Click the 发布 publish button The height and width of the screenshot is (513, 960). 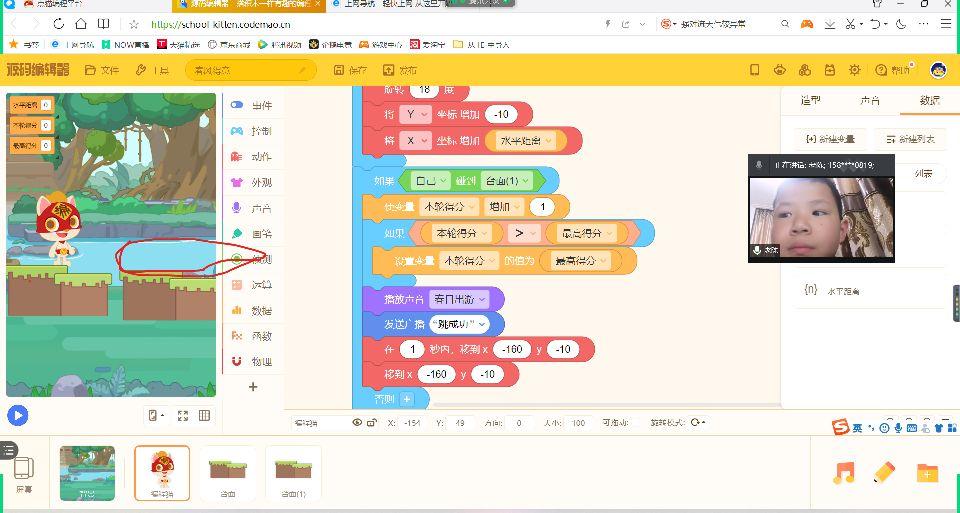(400, 70)
